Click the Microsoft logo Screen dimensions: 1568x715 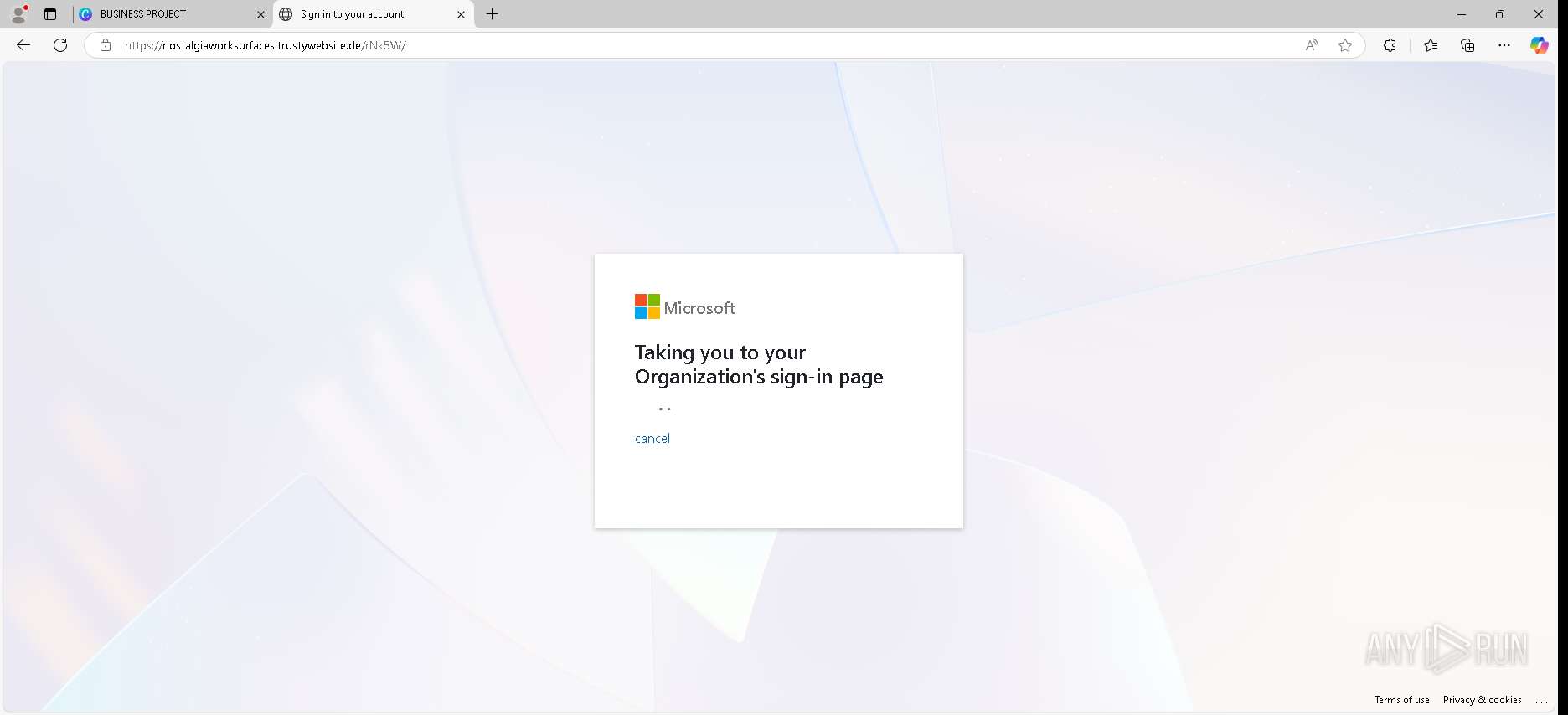pos(684,307)
